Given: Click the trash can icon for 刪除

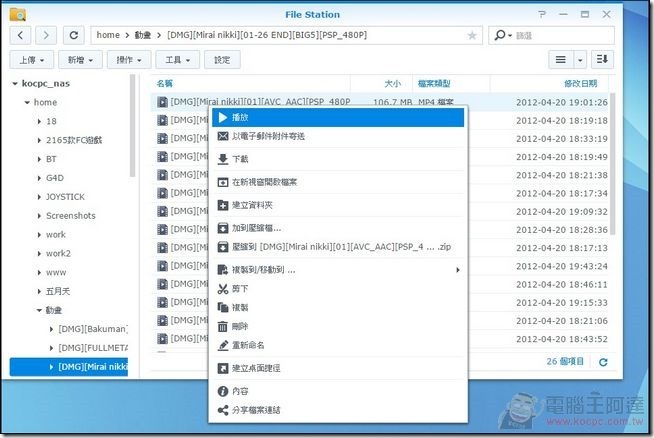Looking at the screenshot, I should coord(223,326).
